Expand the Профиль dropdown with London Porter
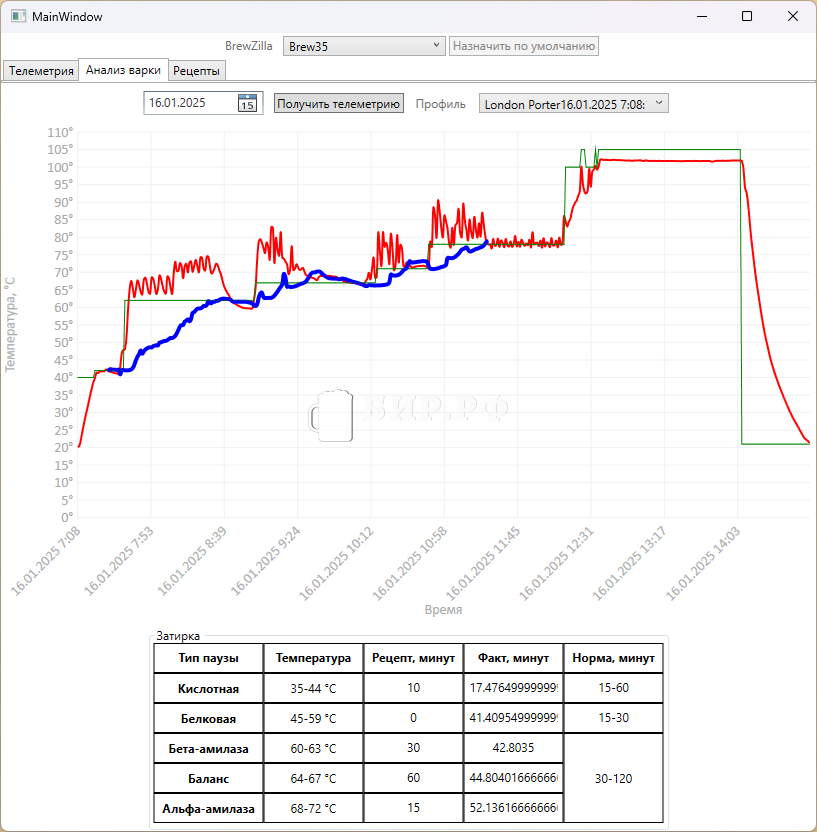This screenshot has height=832, width=817. click(x=573, y=104)
